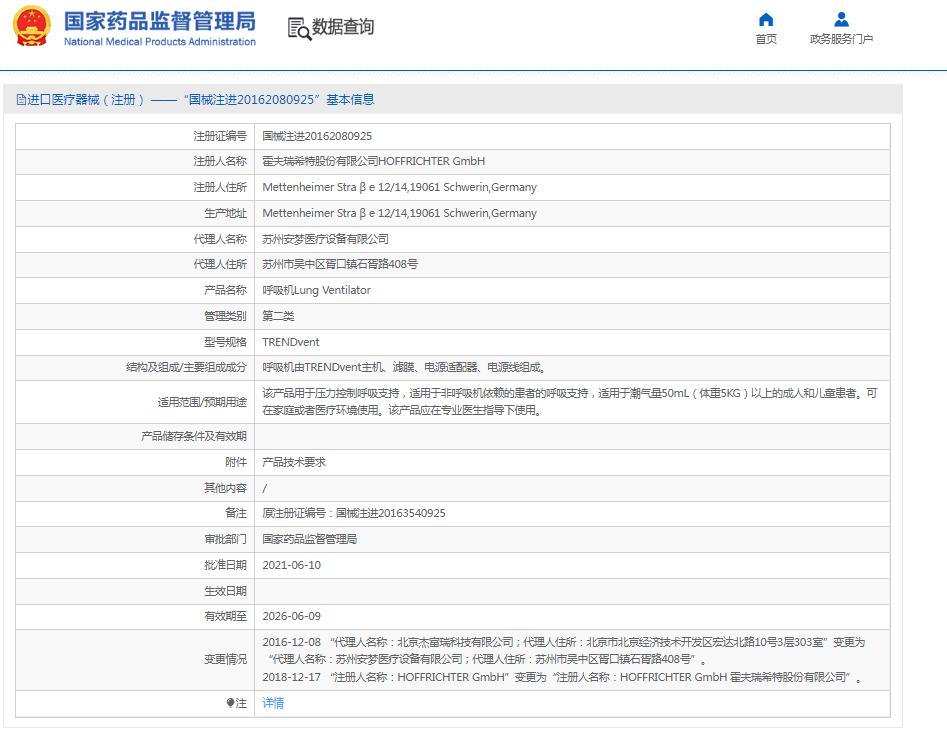The image size is (947, 731).
Task: Click the national emblem logo
Action: click(x=31, y=27)
